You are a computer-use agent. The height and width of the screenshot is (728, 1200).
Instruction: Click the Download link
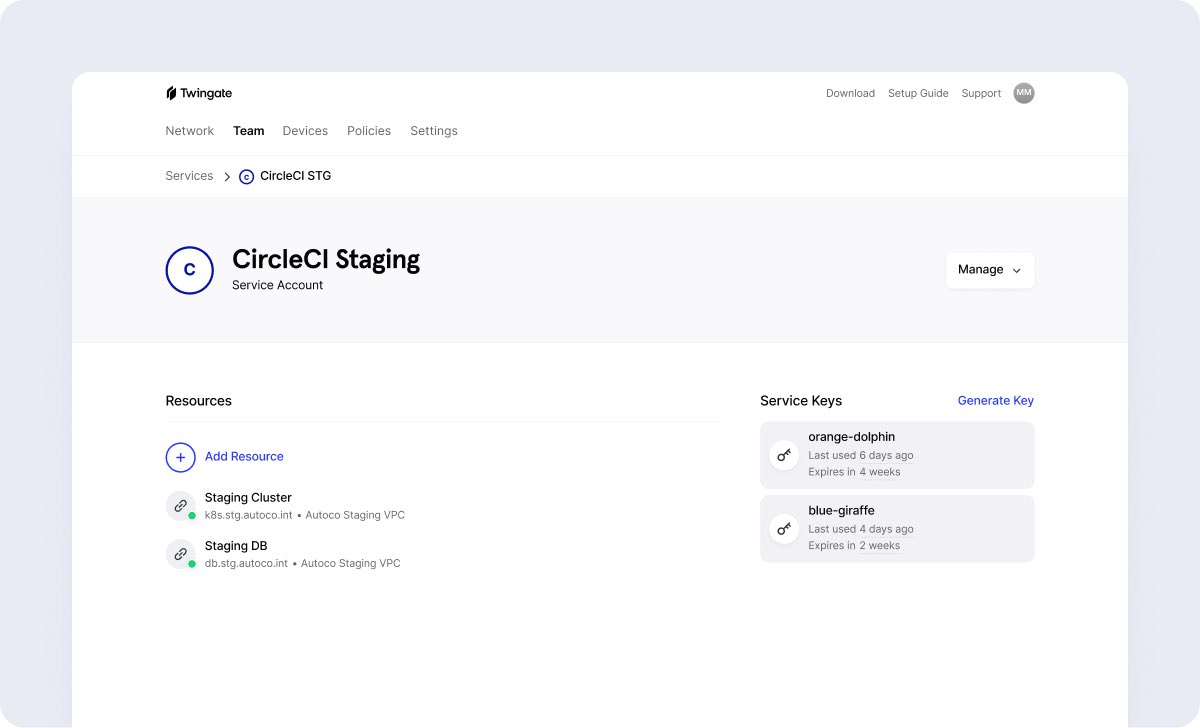click(850, 93)
